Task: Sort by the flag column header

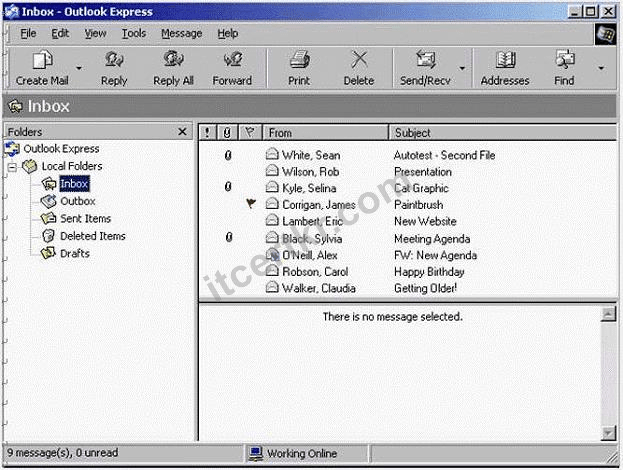Action: pos(250,132)
